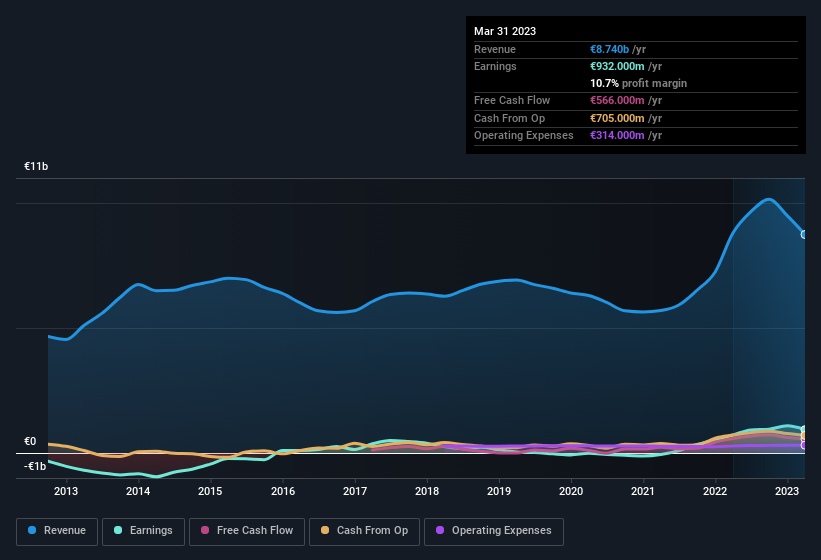
Task: Toggle the Free Cash Flow legend button
Action: coord(247,531)
